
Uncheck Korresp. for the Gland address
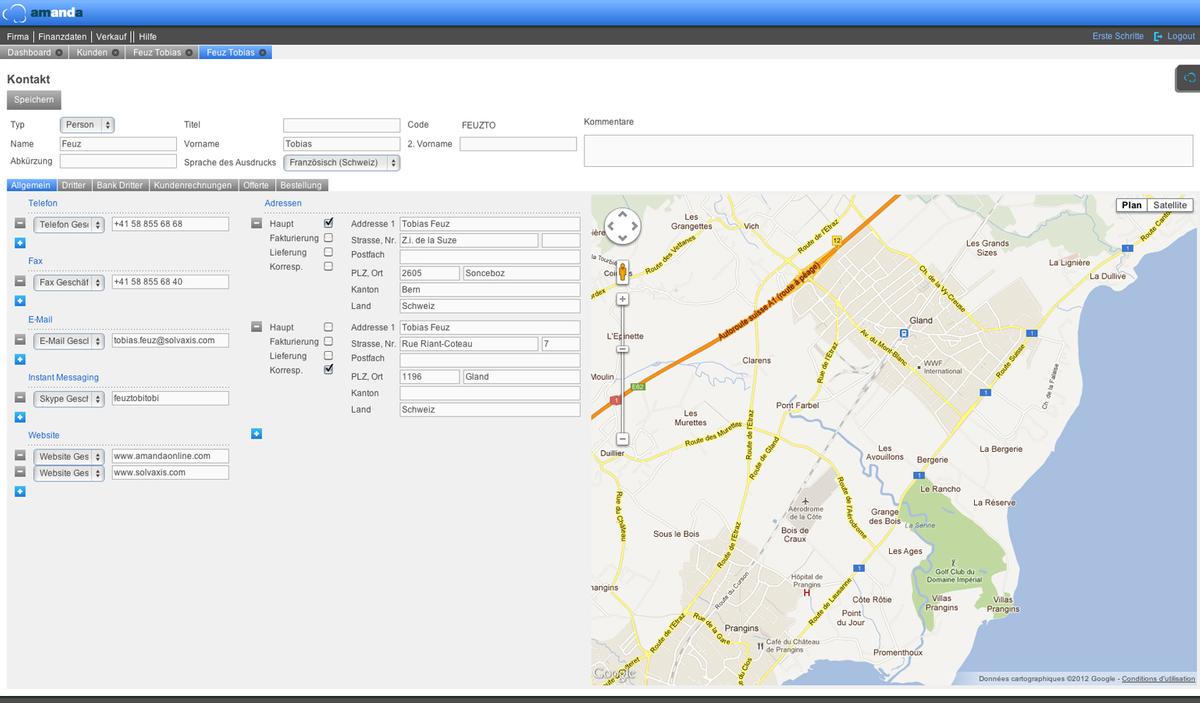pyautogui.click(x=328, y=369)
